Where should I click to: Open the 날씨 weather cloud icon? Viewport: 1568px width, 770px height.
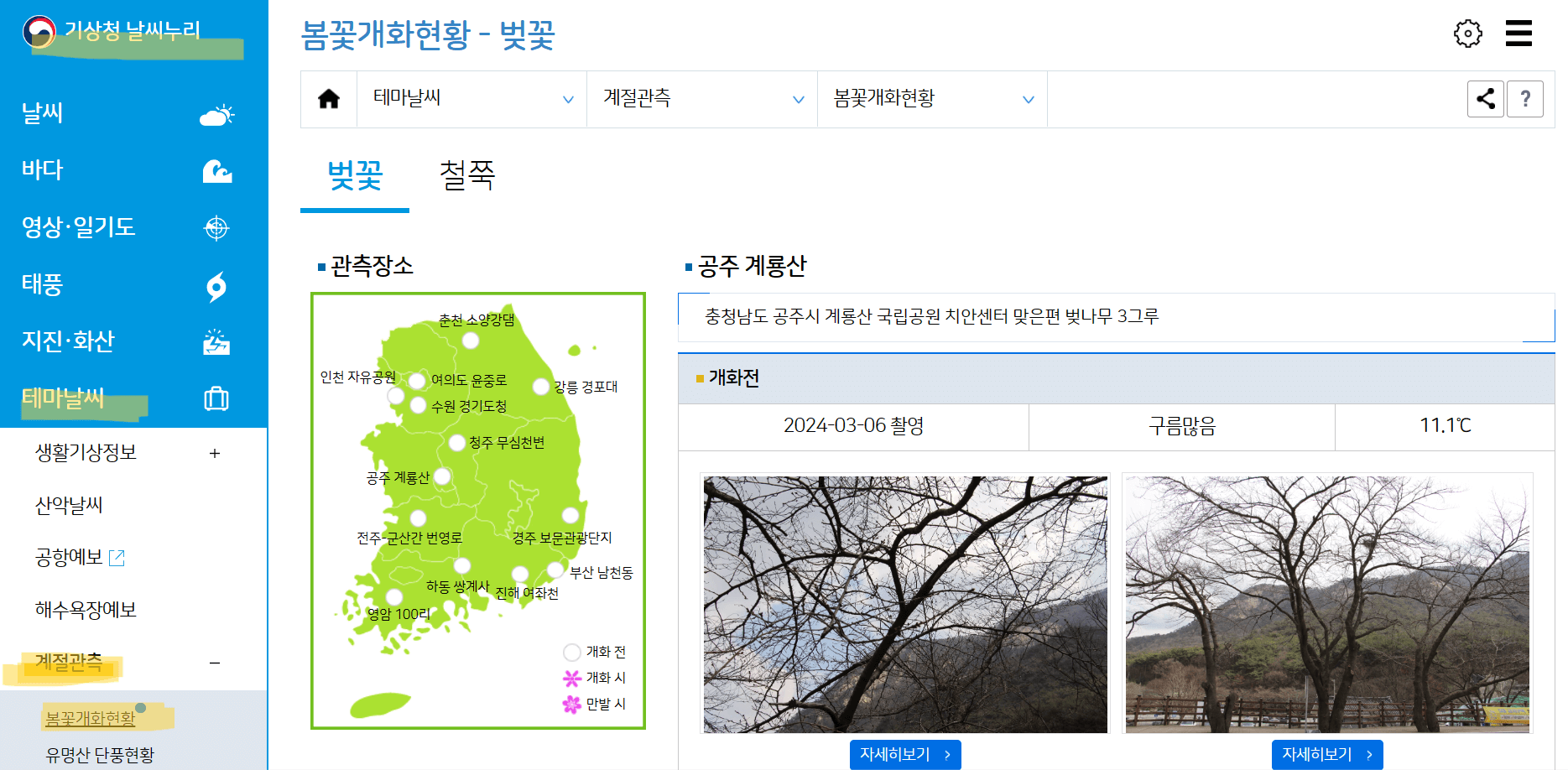click(217, 115)
